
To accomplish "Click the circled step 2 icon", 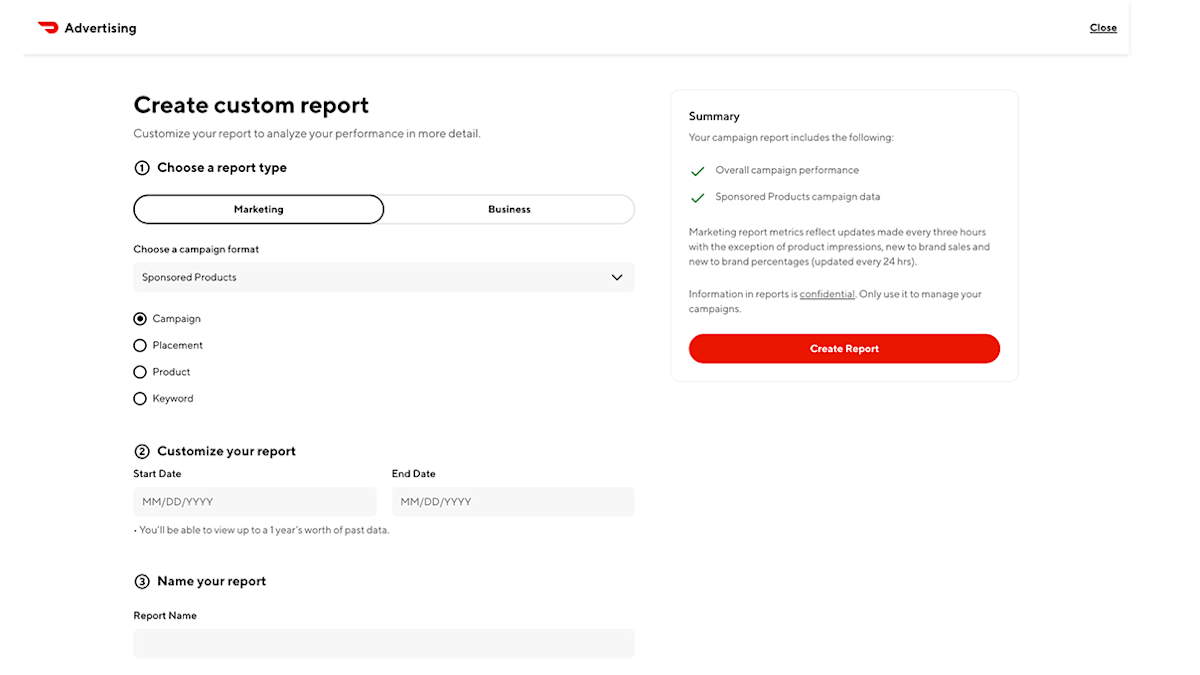I will (x=141, y=451).
